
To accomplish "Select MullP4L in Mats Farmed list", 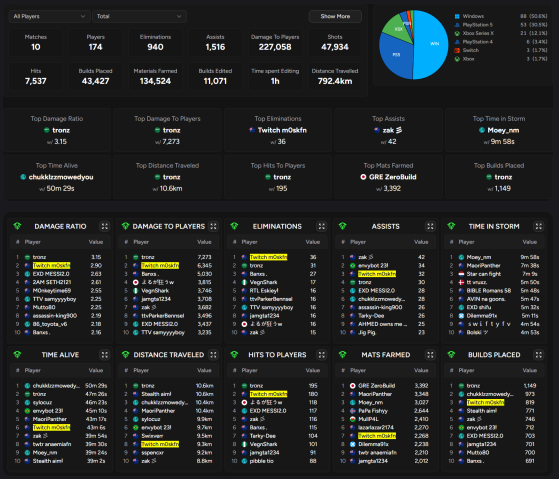I will pos(368,419).
